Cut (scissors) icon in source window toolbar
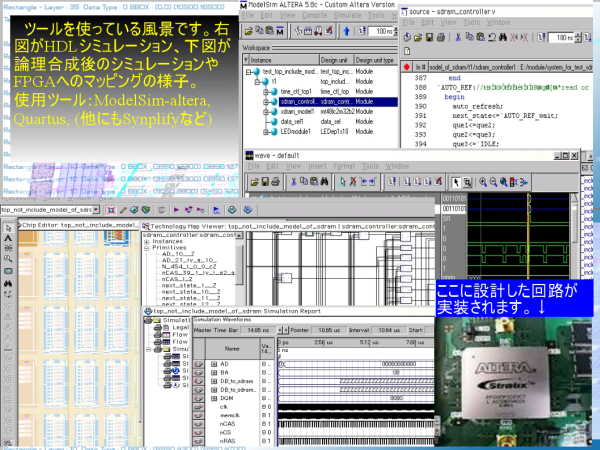 click(458, 38)
